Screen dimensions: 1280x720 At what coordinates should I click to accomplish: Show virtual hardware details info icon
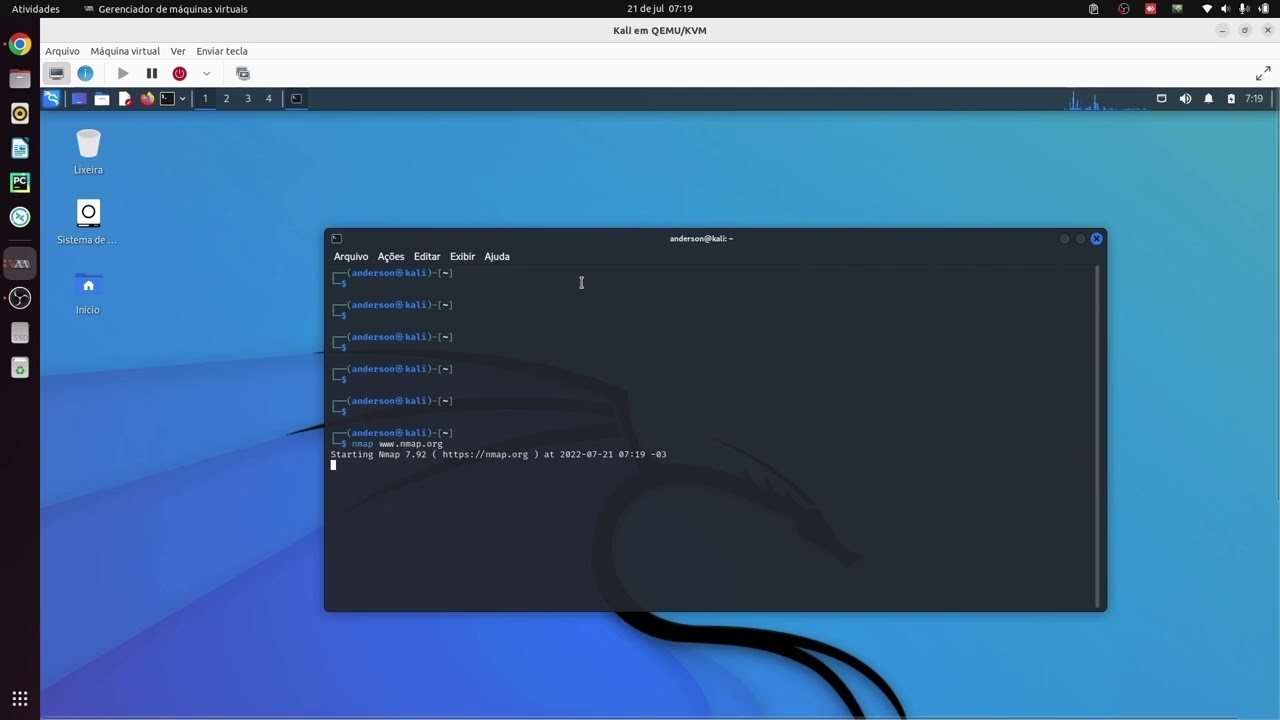point(85,73)
